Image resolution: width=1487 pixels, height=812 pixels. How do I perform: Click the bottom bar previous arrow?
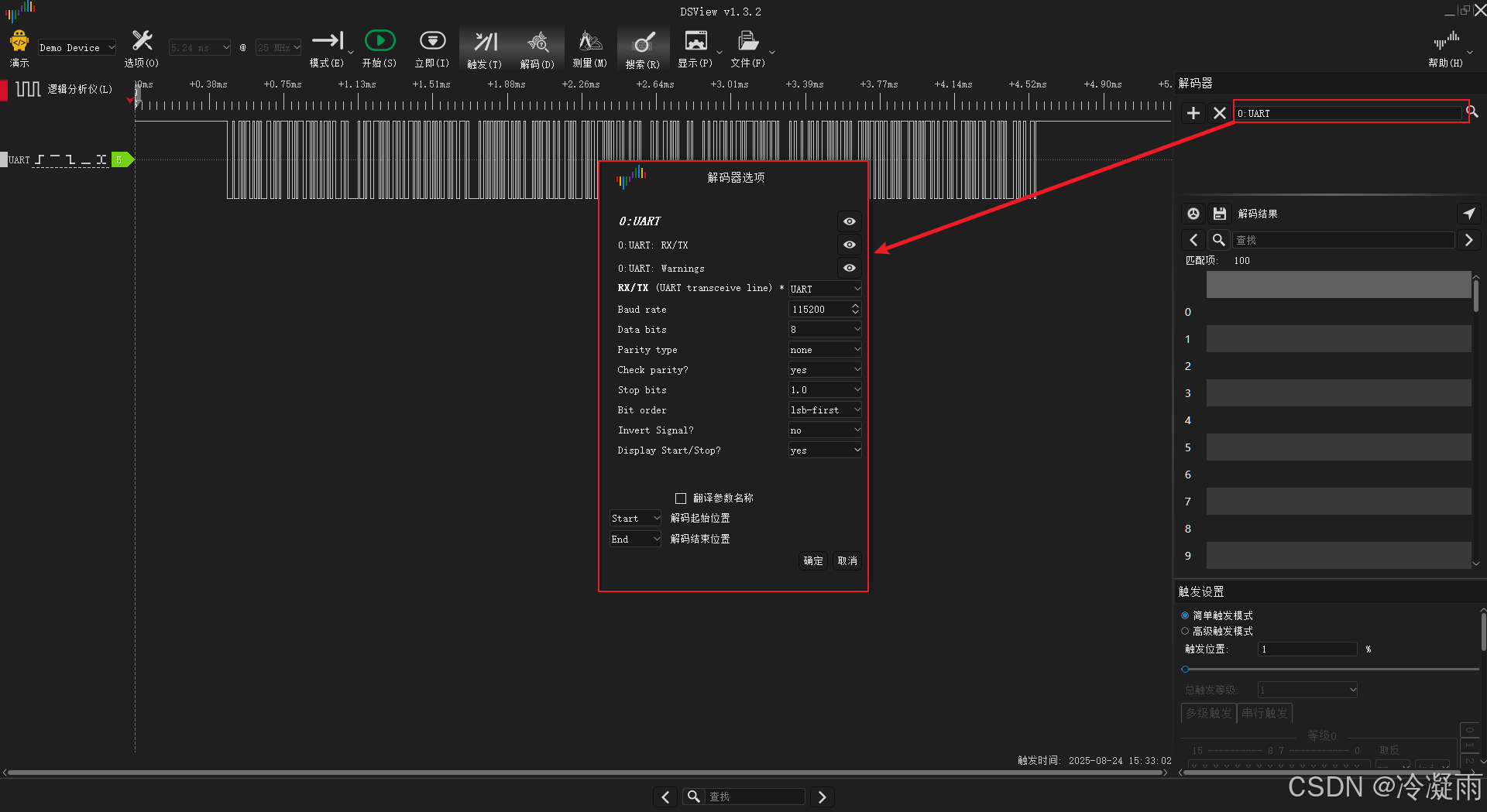pos(665,797)
